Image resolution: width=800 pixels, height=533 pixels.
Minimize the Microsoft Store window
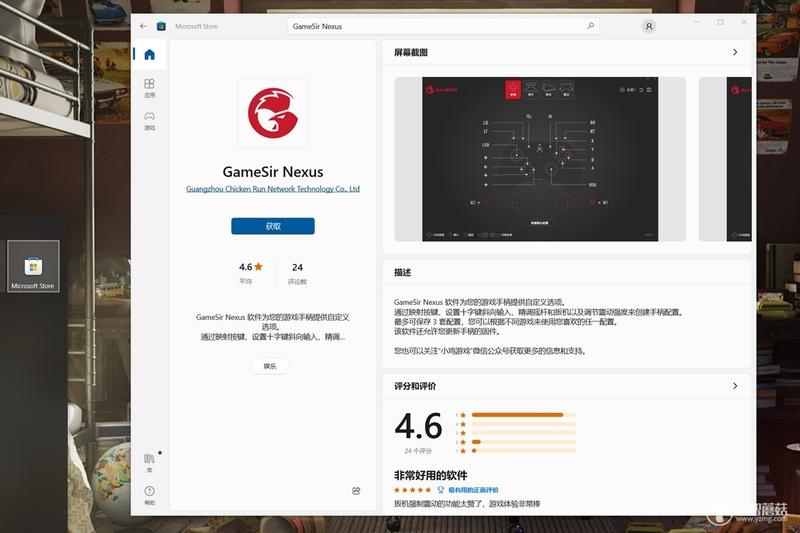tap(697, 22)
